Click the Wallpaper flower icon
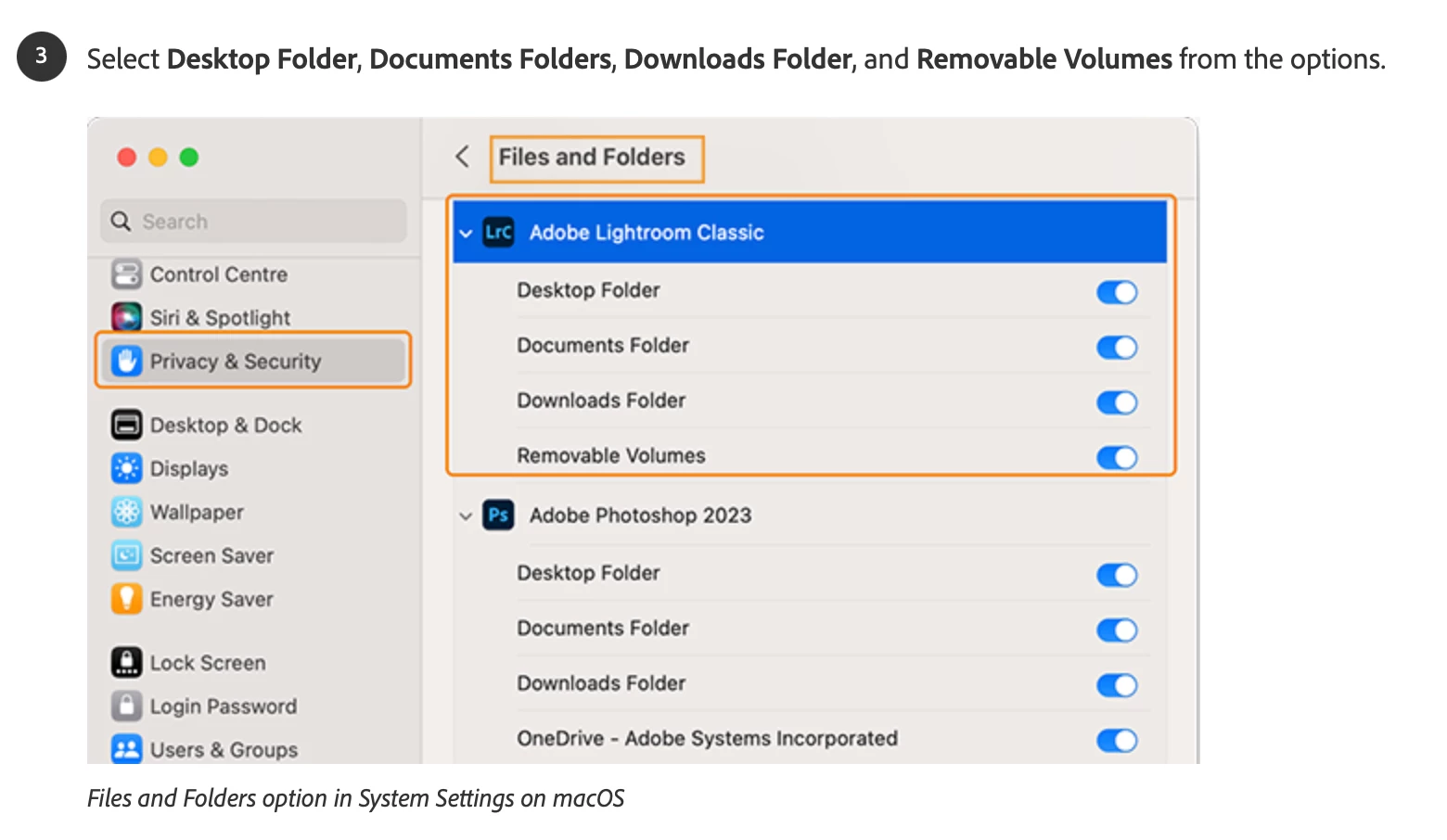 pos(126,512)
